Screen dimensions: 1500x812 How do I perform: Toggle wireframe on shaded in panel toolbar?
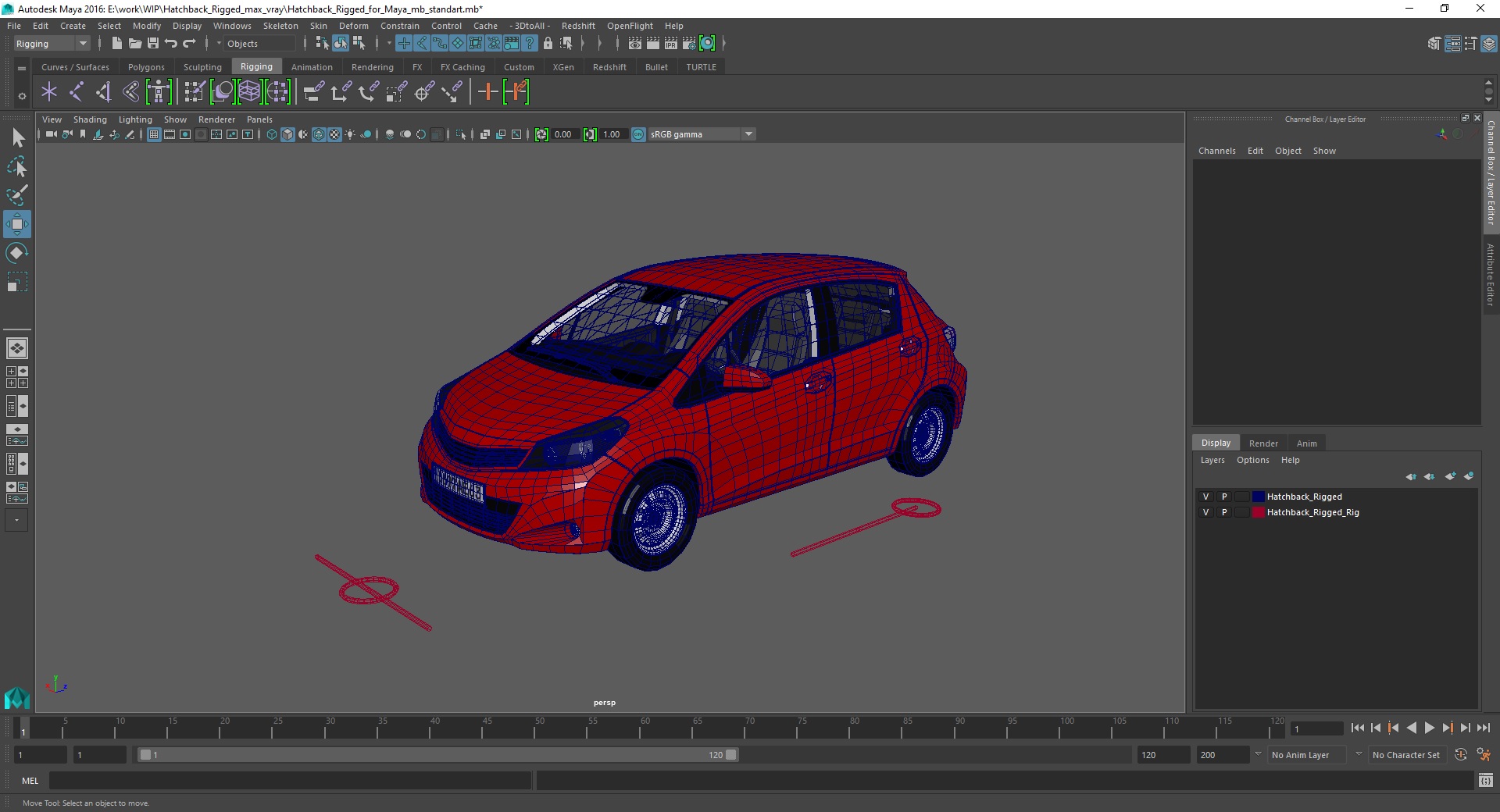tap(319, 134)
